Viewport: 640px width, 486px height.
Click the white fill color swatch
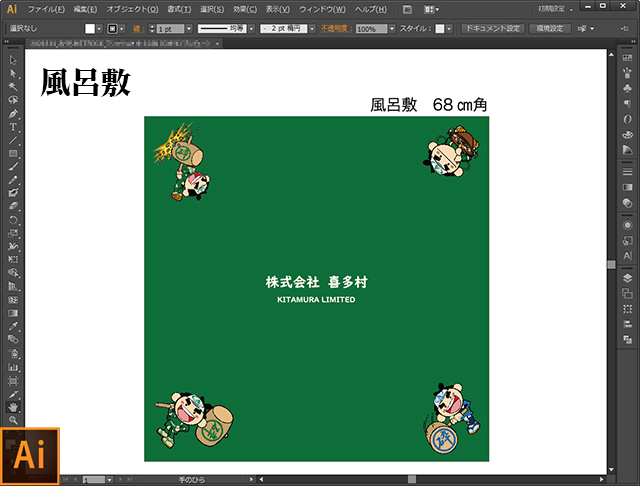[90, 29]
